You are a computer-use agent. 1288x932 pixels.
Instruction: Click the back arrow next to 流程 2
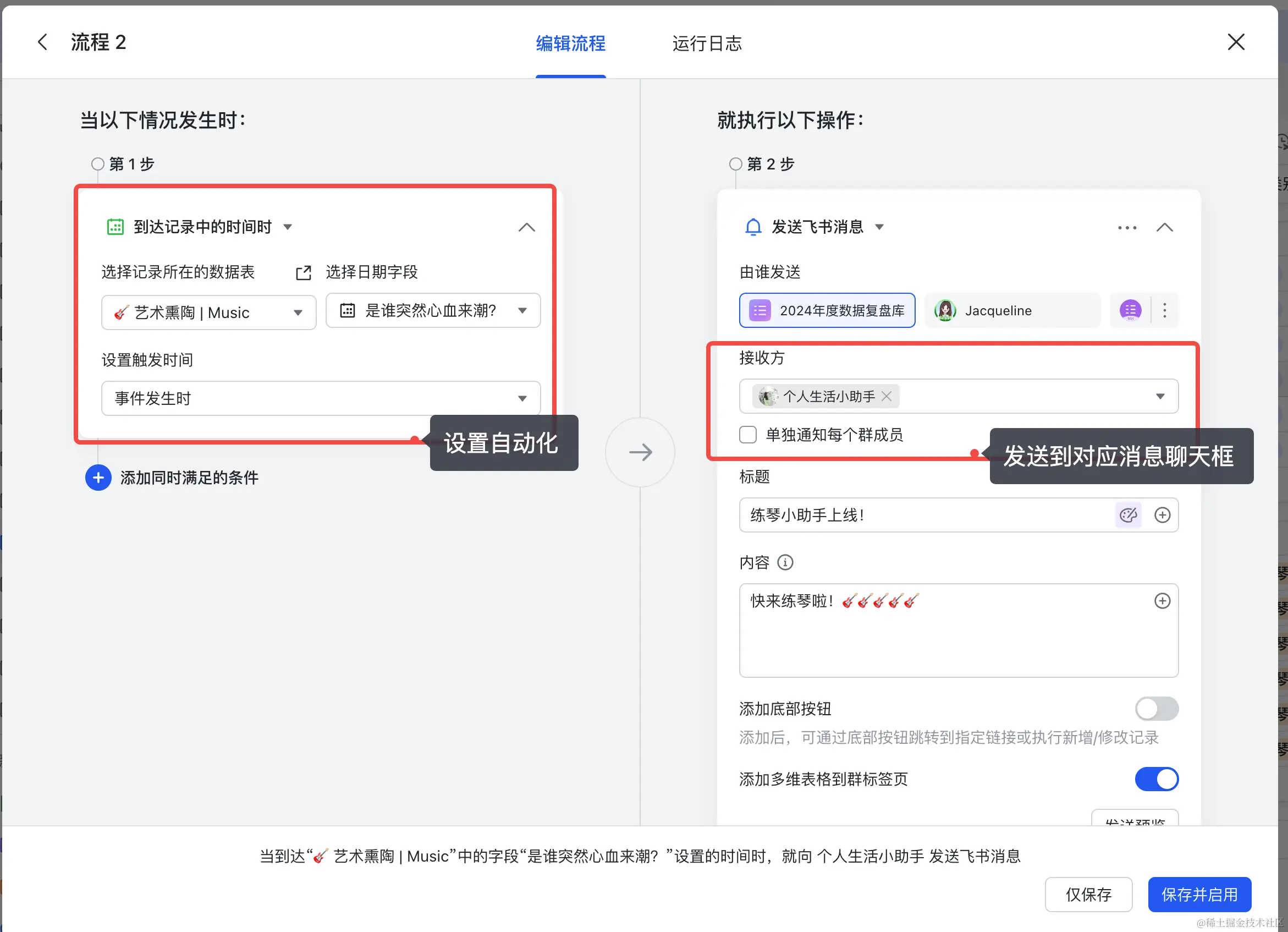(x=42, y=42)
